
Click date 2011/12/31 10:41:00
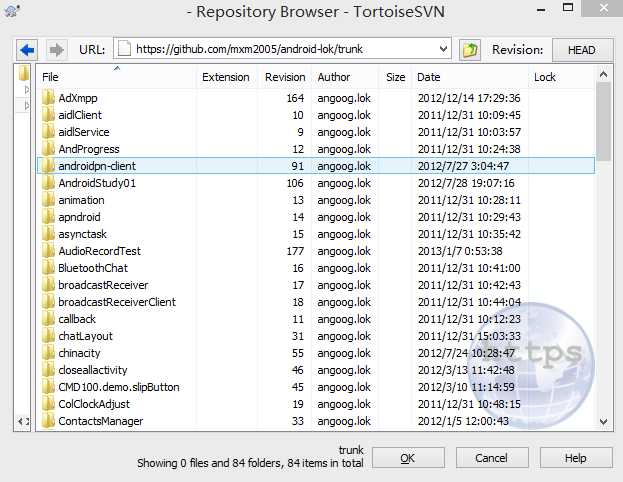tap(469, 268)
